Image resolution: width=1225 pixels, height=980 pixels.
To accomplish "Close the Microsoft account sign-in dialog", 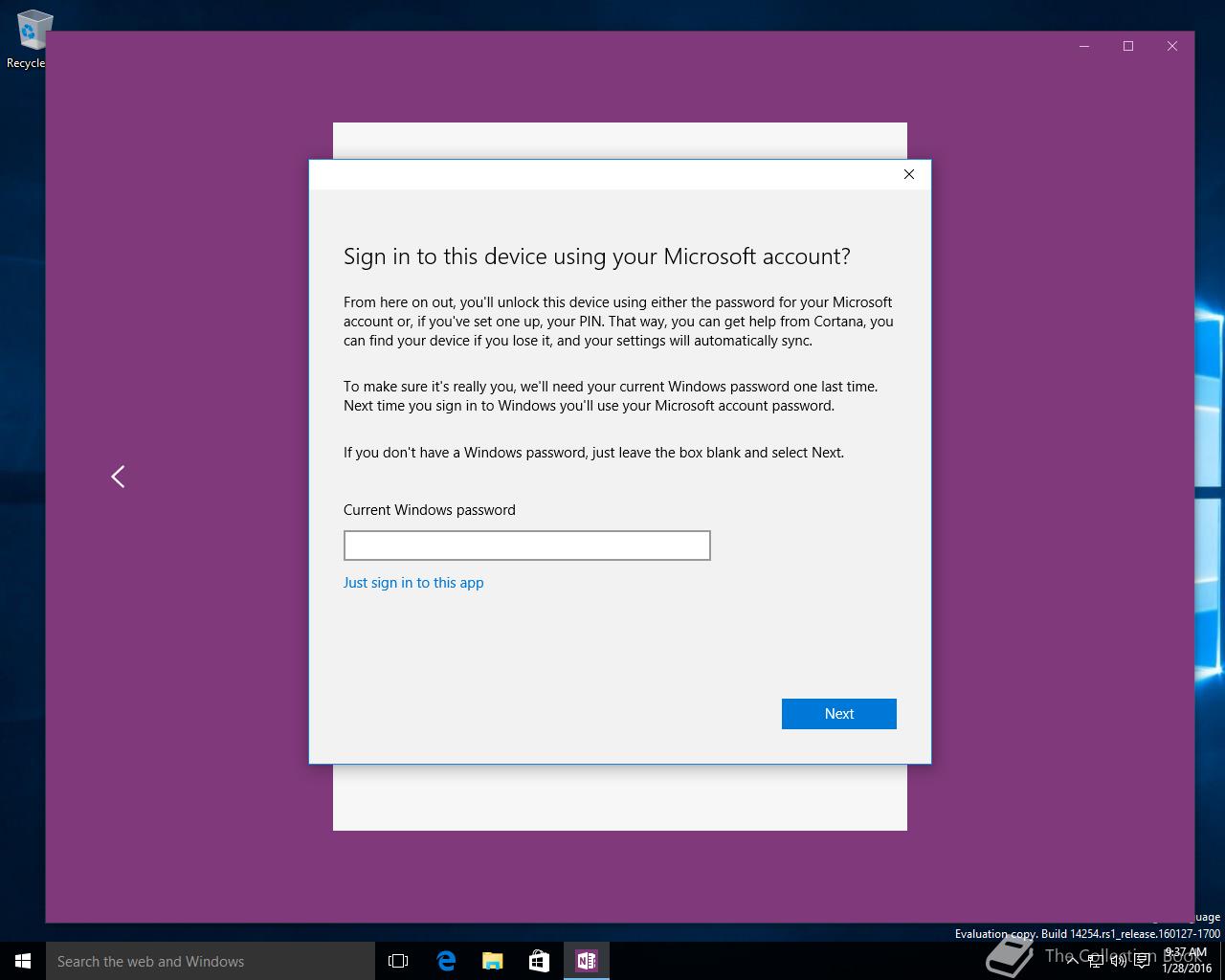I will point(909,174).
